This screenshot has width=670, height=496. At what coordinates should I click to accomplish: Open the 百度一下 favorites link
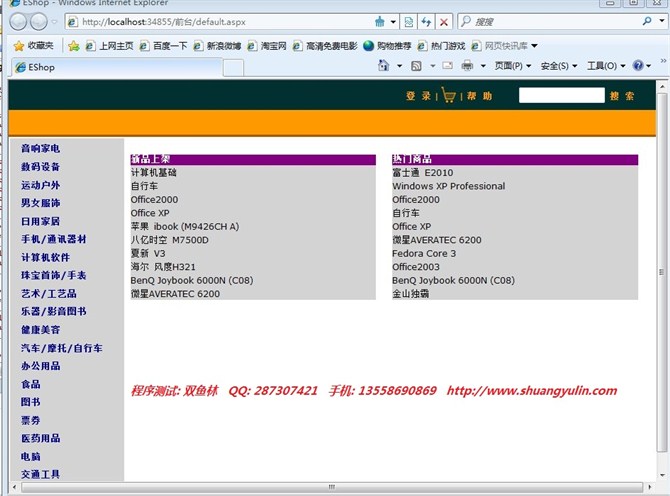point(164,46)
